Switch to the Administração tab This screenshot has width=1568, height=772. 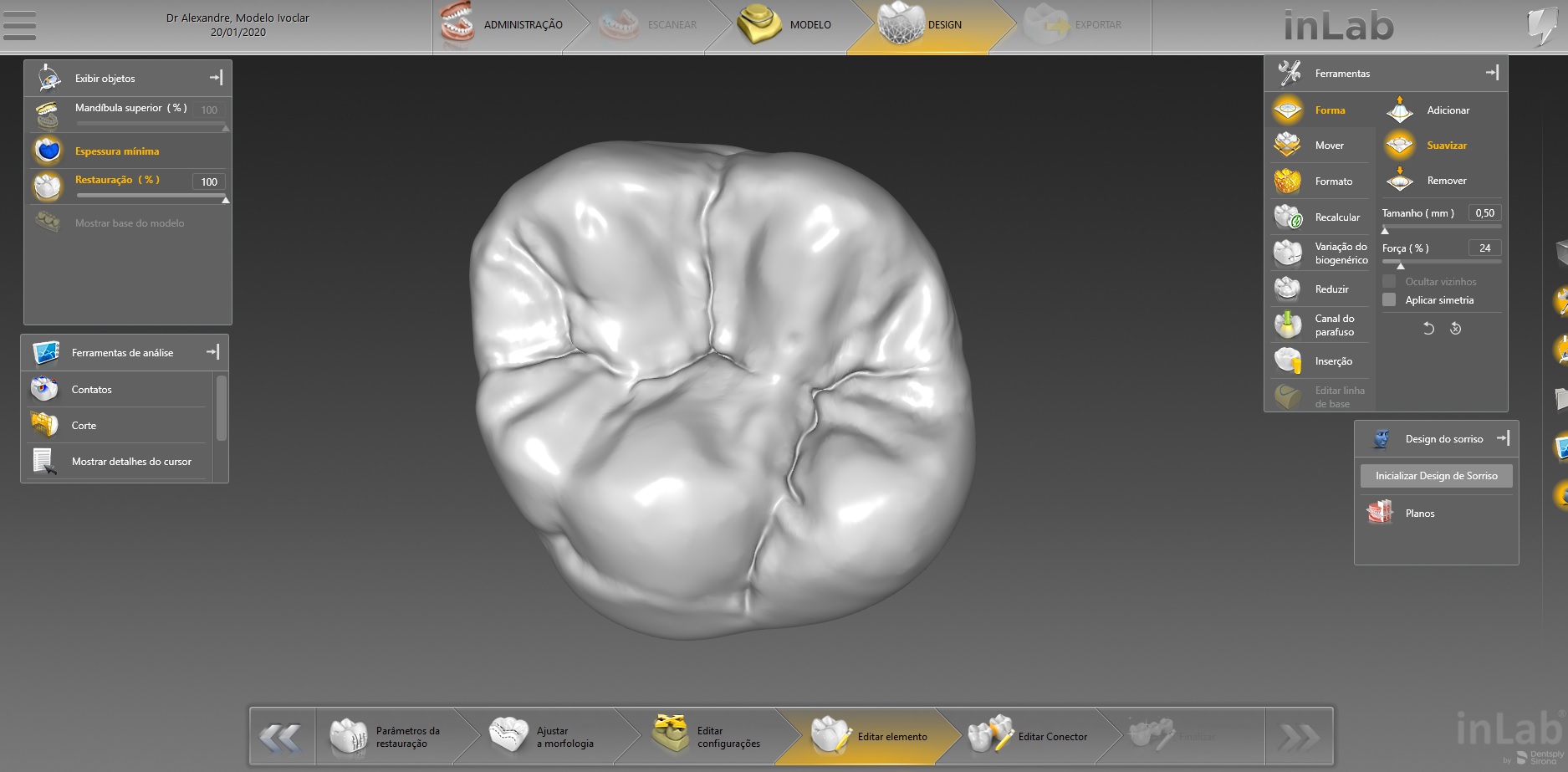524,24
